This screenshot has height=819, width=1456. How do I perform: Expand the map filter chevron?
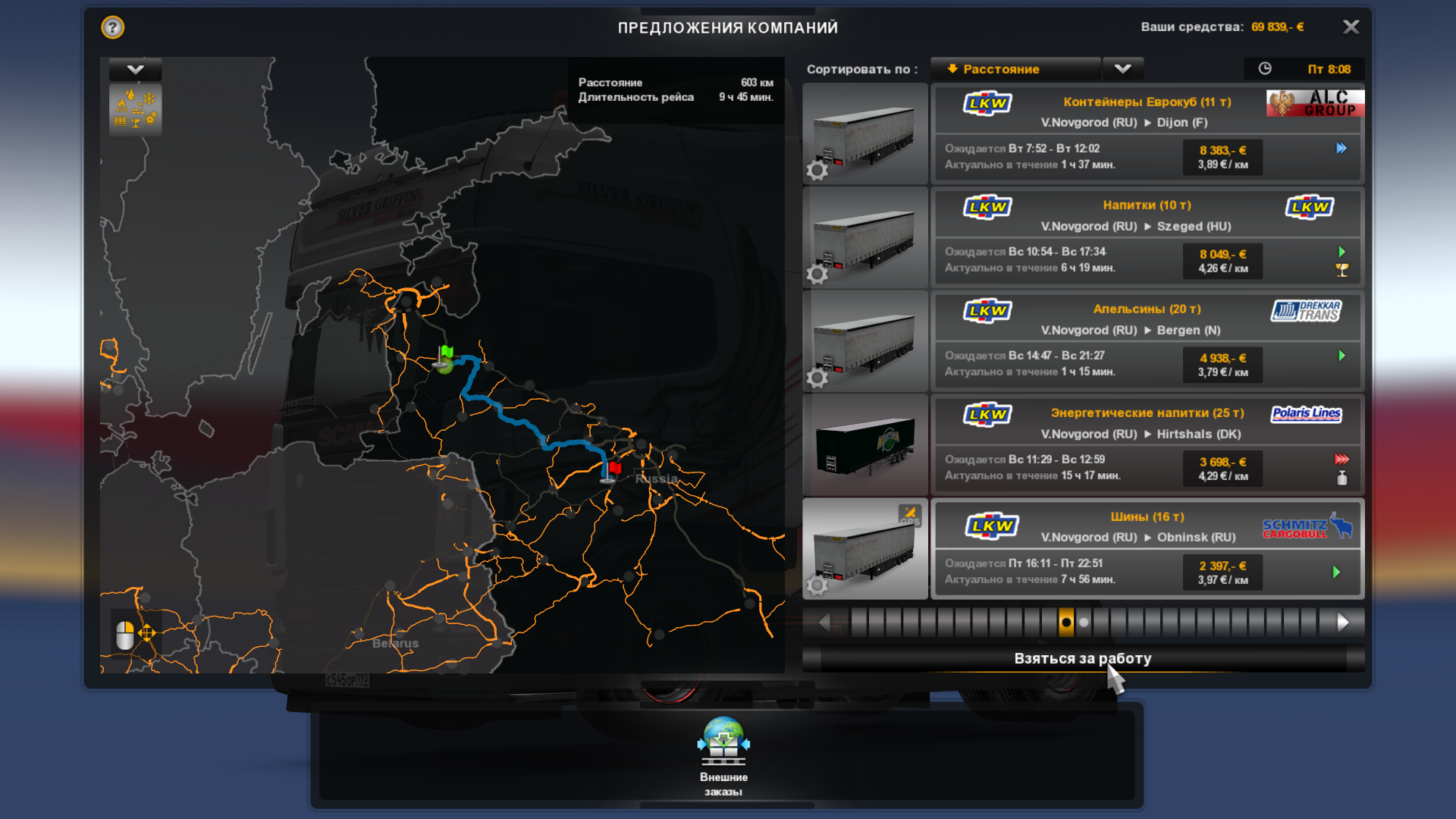[135, 70]
